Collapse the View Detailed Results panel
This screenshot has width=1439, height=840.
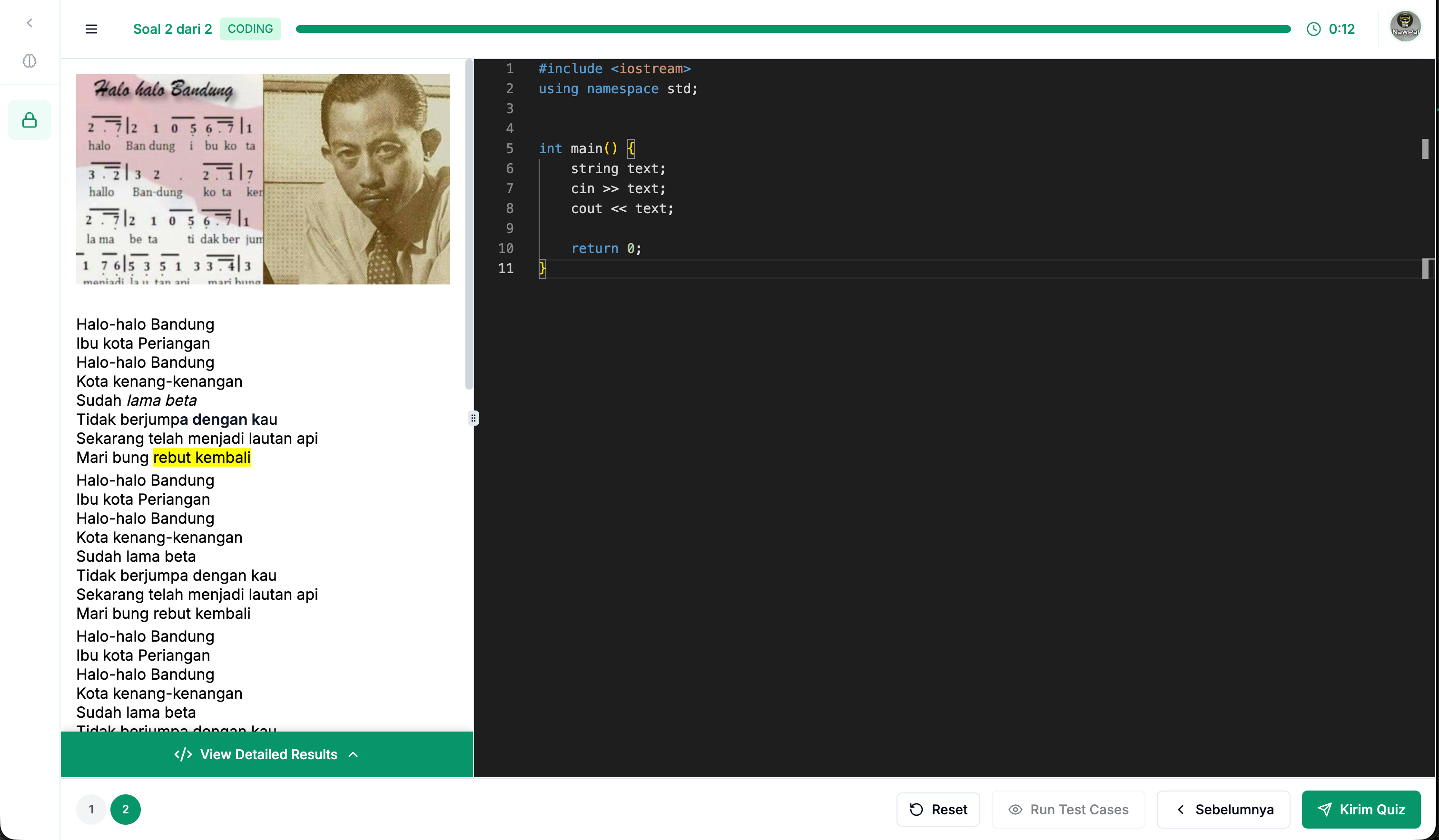[353, 754]
